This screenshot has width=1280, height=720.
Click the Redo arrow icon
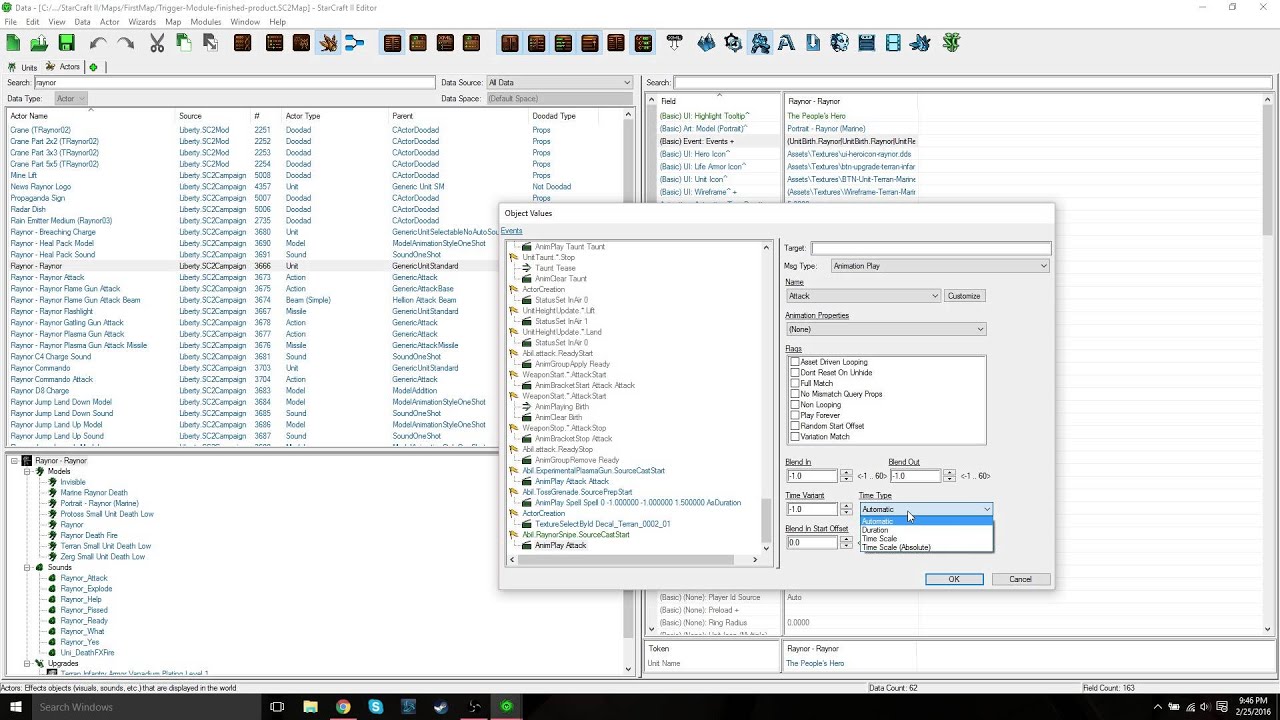click(x=125, y=43)
